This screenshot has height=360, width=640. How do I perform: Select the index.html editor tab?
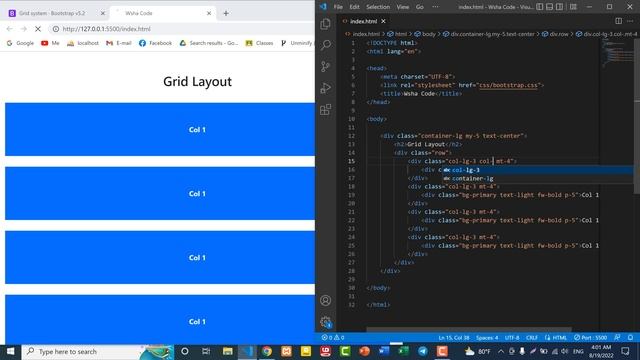tap(363, 21)
